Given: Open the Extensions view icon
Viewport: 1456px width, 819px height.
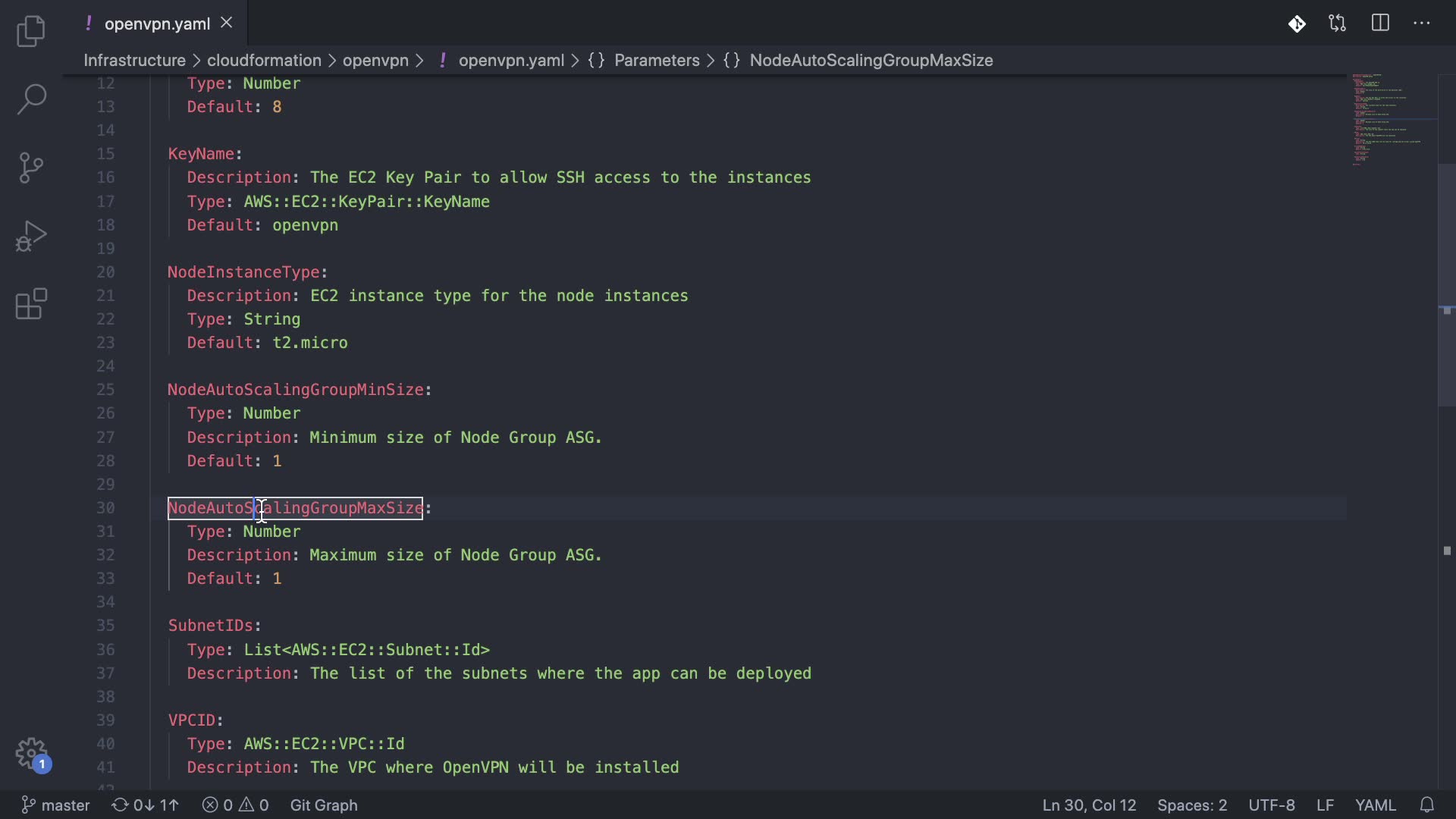Looking at the screenshot, I should (x=31, y=304).
